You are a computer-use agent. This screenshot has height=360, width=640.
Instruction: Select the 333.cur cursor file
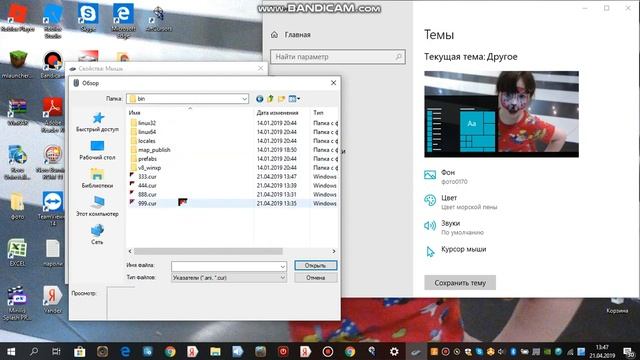coord(147,177)
